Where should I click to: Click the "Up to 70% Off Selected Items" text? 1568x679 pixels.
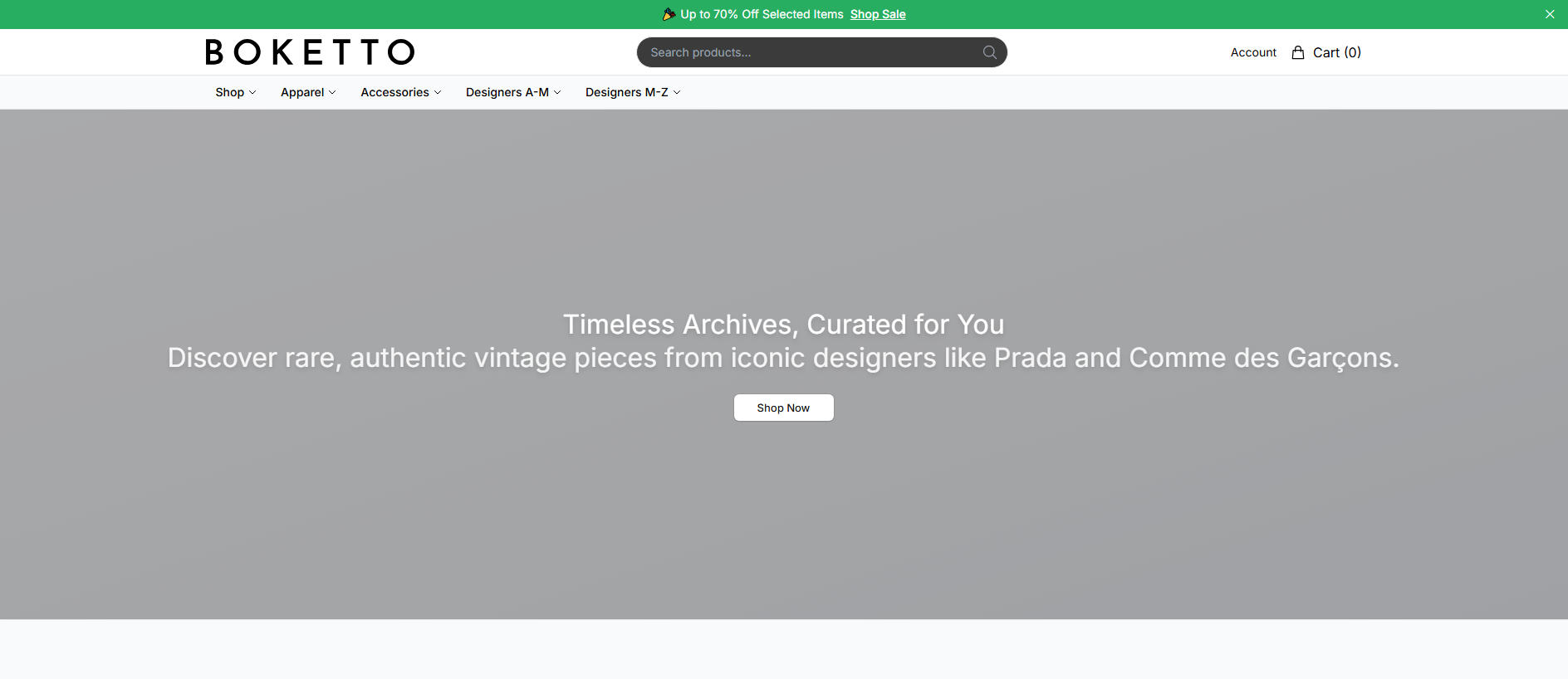(762, 14)
